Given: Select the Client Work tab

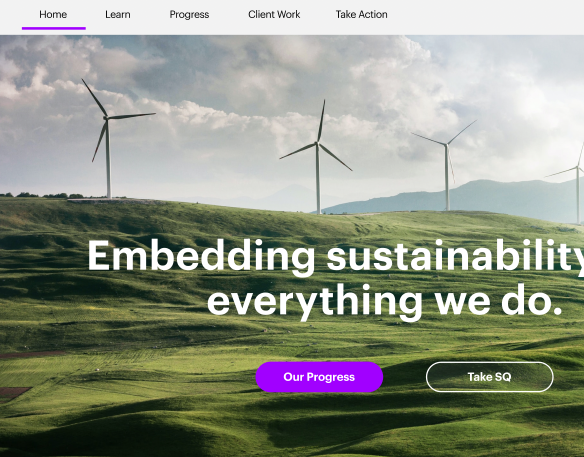Looking at the screenshot, I should (274, 15).
